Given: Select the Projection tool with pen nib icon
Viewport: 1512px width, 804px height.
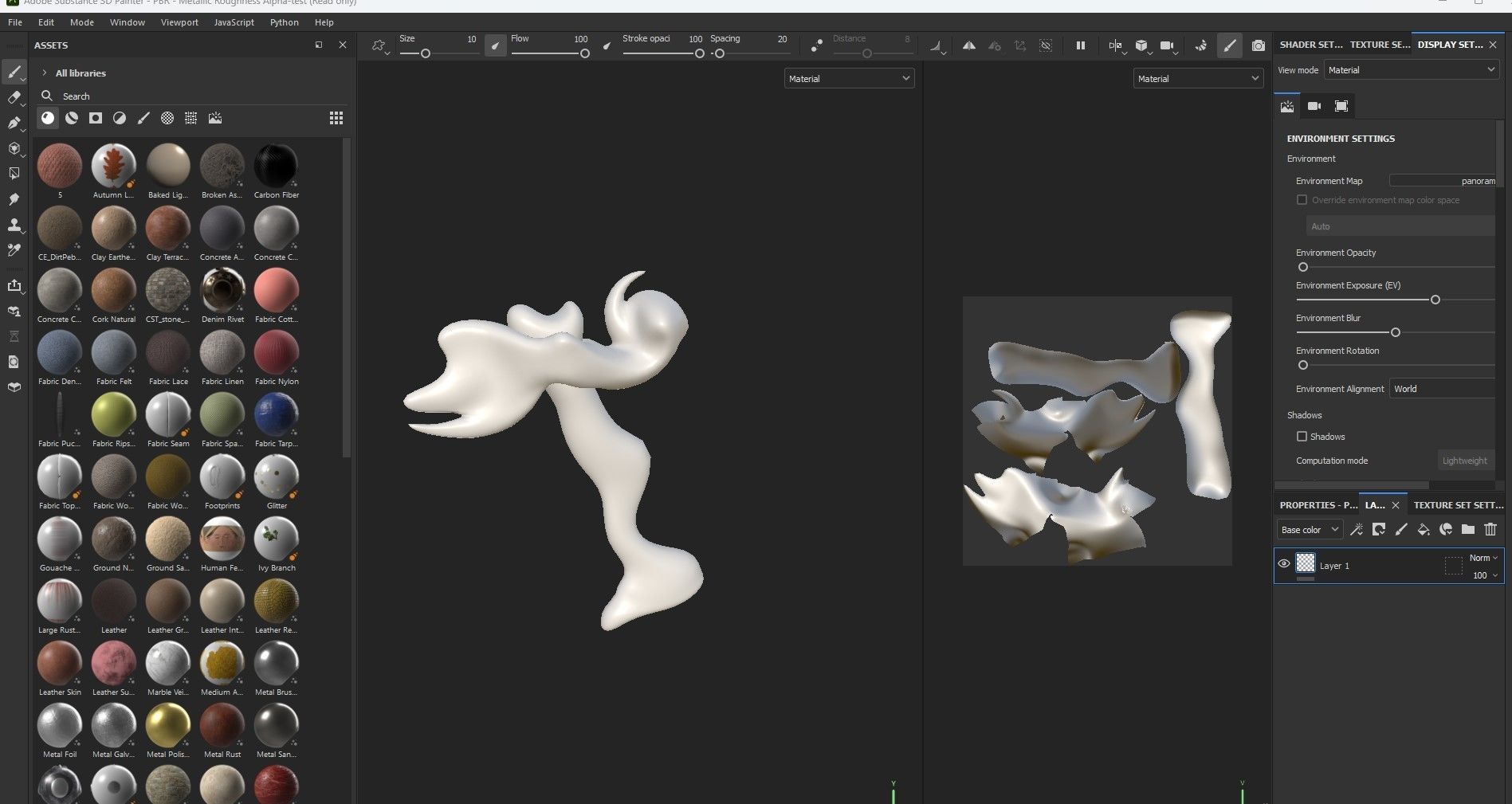Looking at the screenshot, I should [14, 124].
